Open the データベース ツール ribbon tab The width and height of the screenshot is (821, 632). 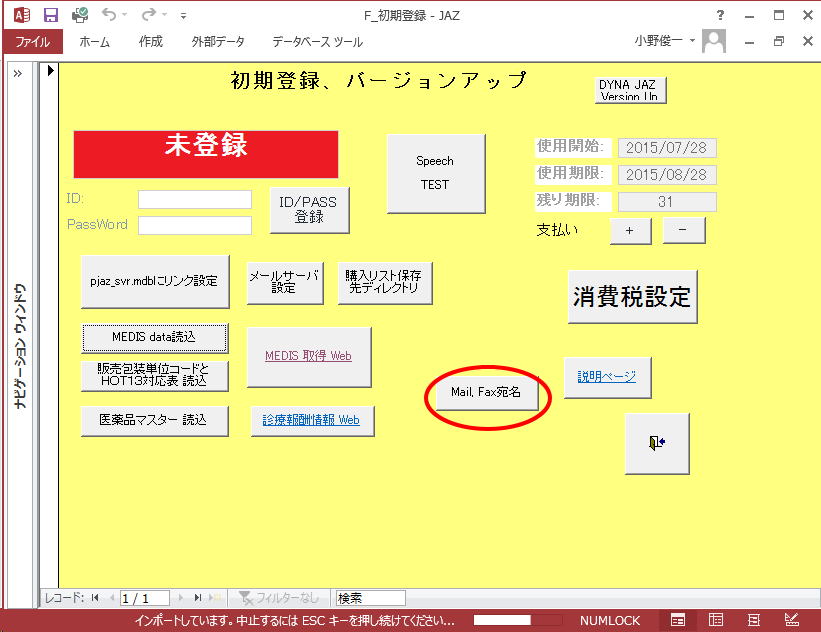317,41
